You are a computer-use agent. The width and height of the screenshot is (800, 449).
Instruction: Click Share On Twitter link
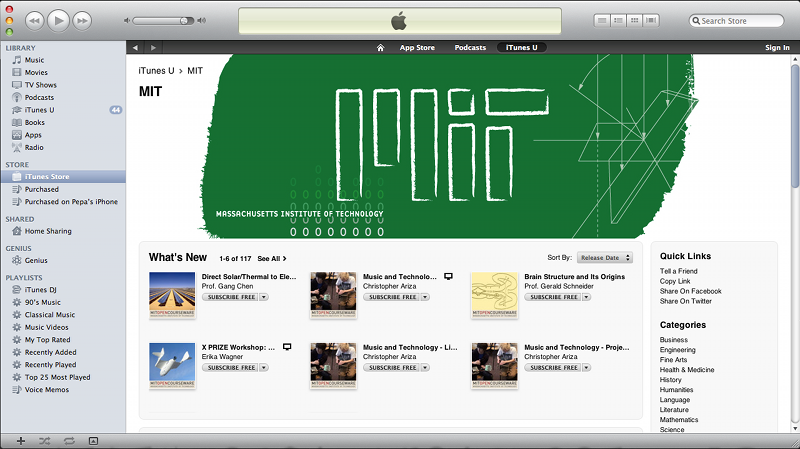tap(685, 301)
